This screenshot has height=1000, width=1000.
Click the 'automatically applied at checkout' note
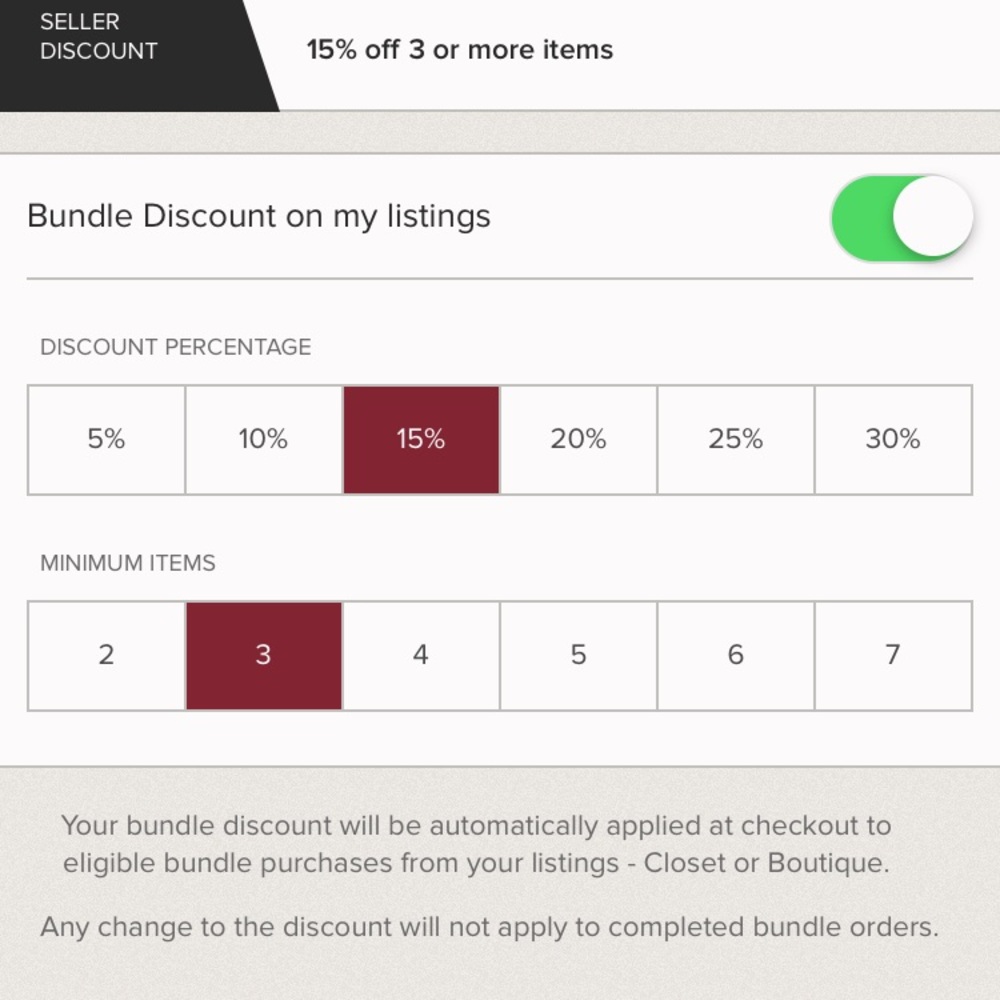coord(476,844)
